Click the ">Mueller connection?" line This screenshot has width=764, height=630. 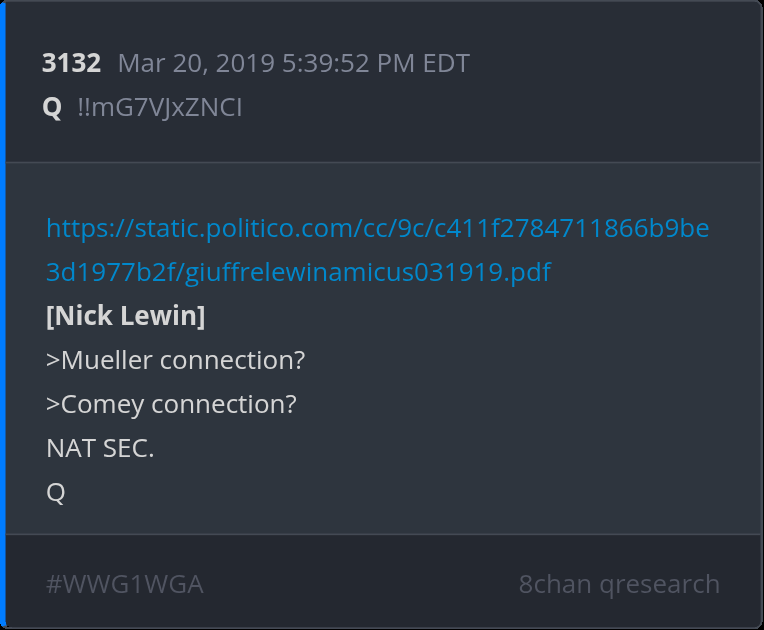pos(175,360)
